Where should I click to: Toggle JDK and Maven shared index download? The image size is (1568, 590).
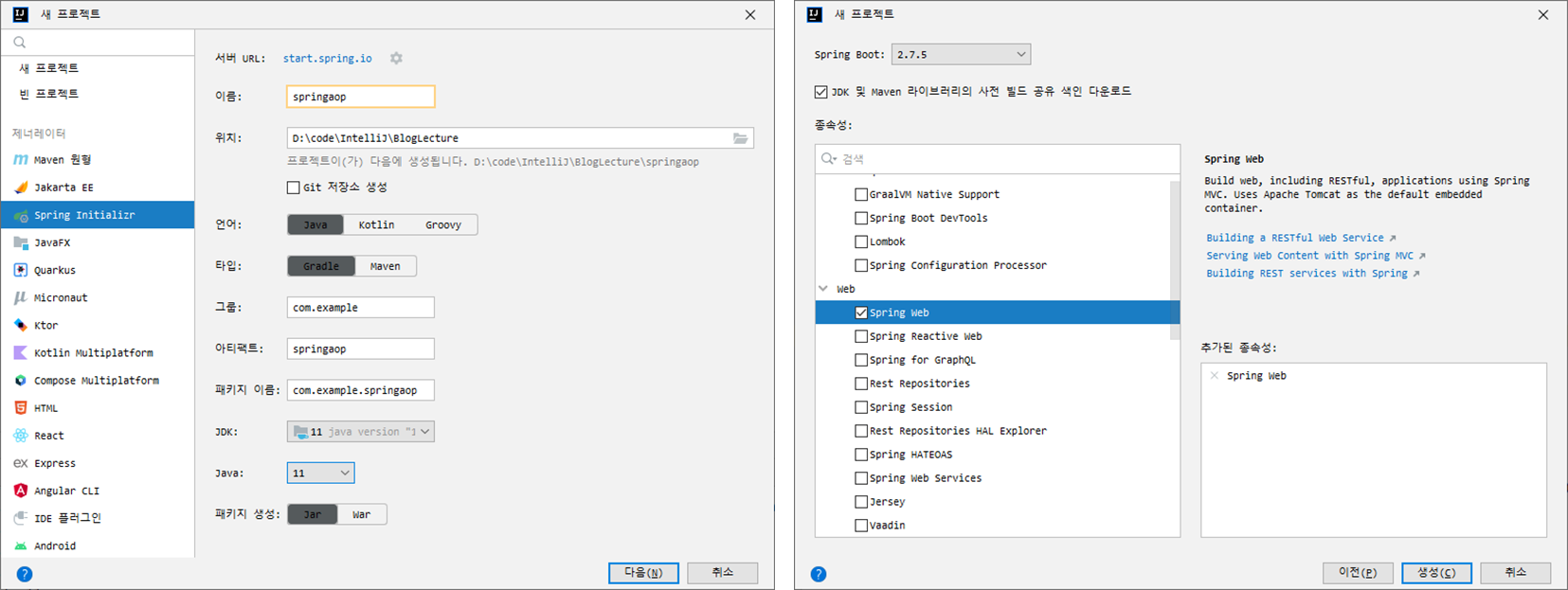click(x=820, y=92)
